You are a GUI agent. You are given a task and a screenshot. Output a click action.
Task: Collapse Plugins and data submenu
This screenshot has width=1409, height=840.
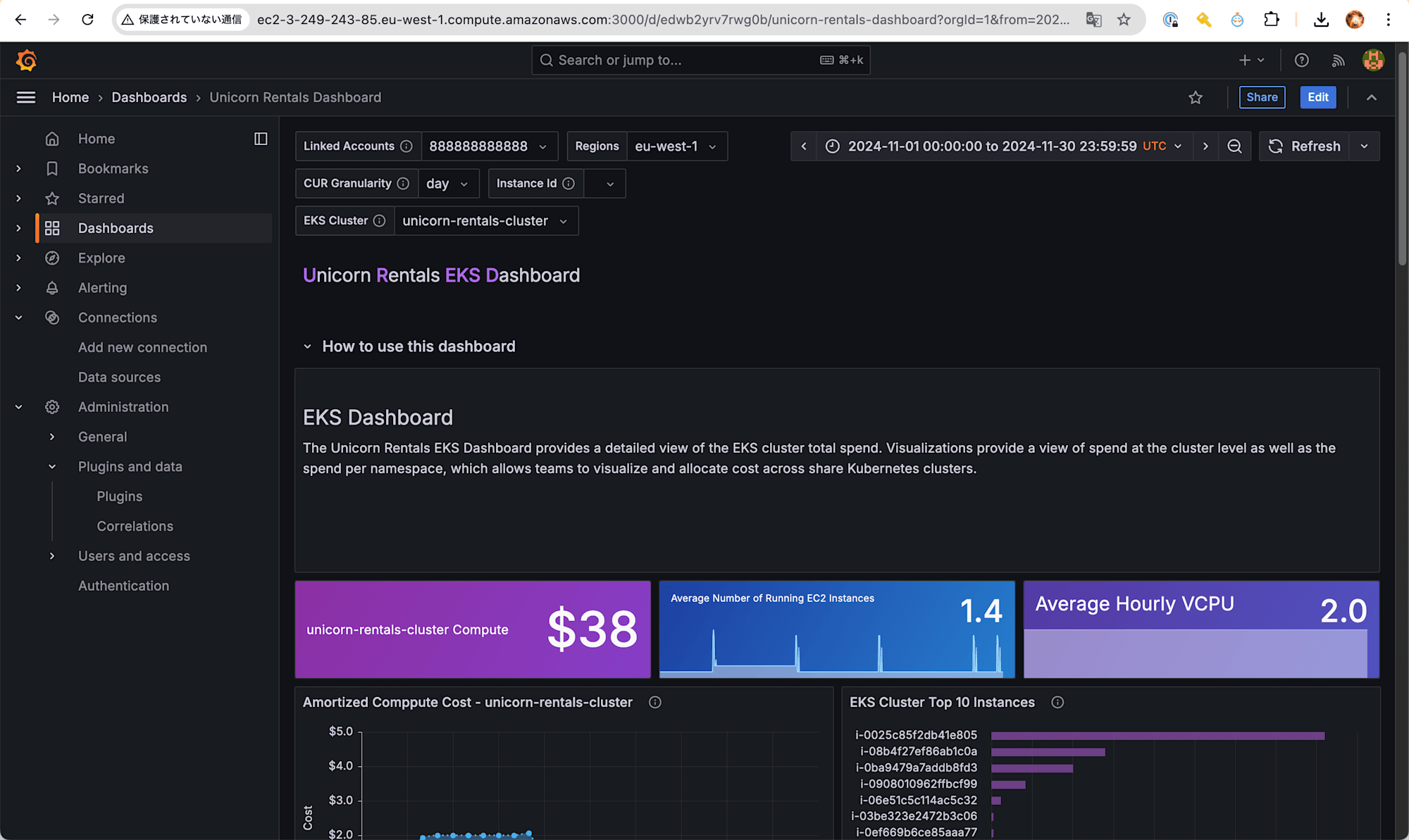click(52, 467)
